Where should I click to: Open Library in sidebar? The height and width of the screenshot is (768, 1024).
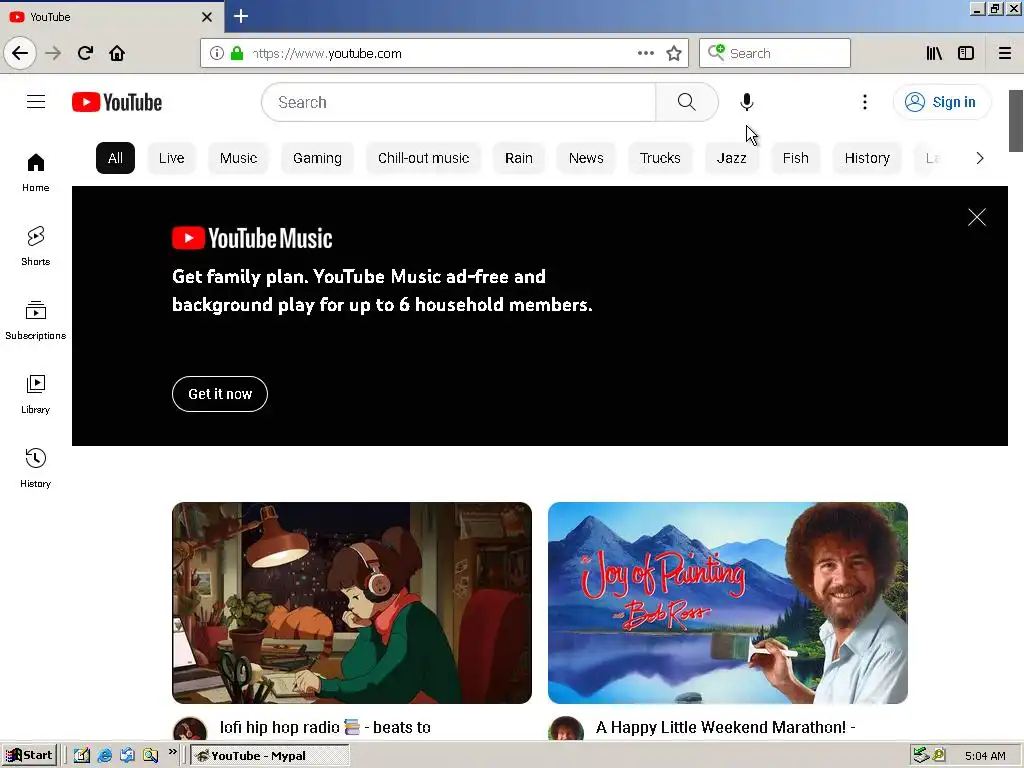[x=36, y=394]
